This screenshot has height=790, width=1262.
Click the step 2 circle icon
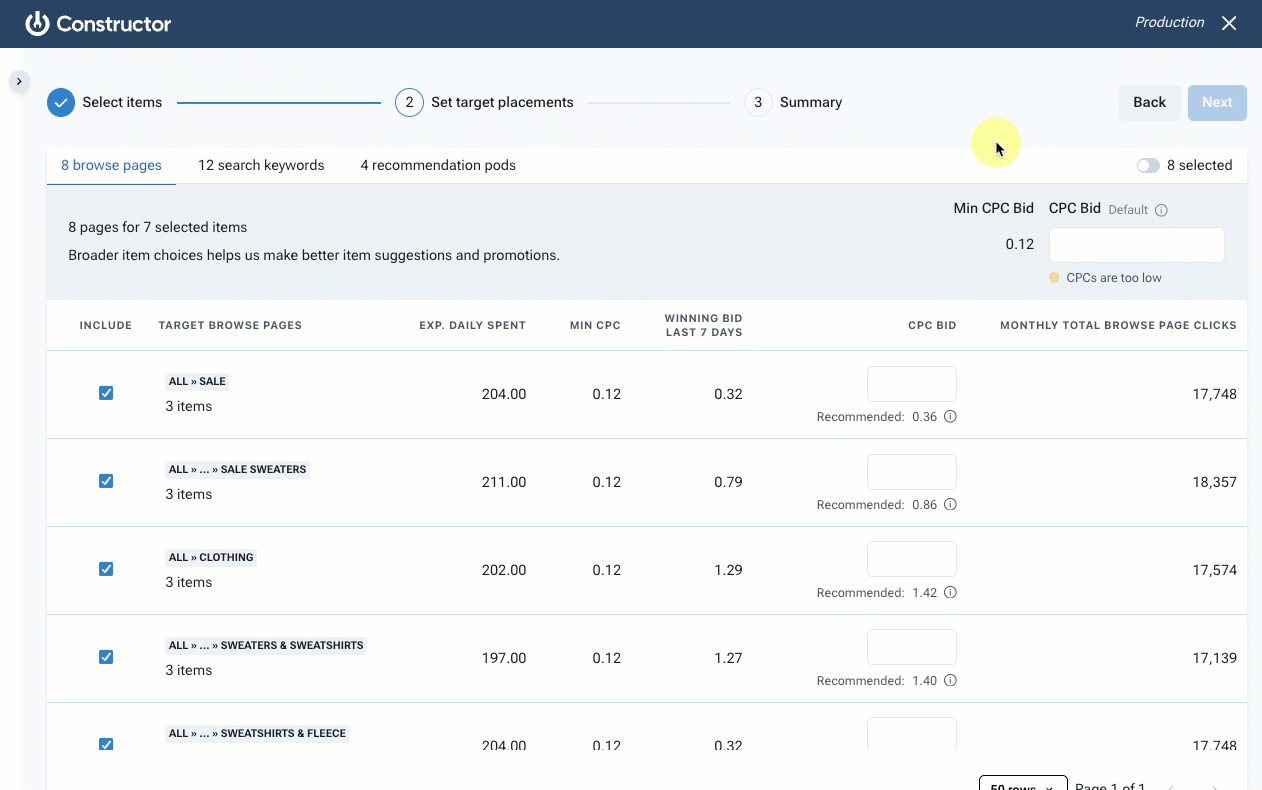click(409, 102)
